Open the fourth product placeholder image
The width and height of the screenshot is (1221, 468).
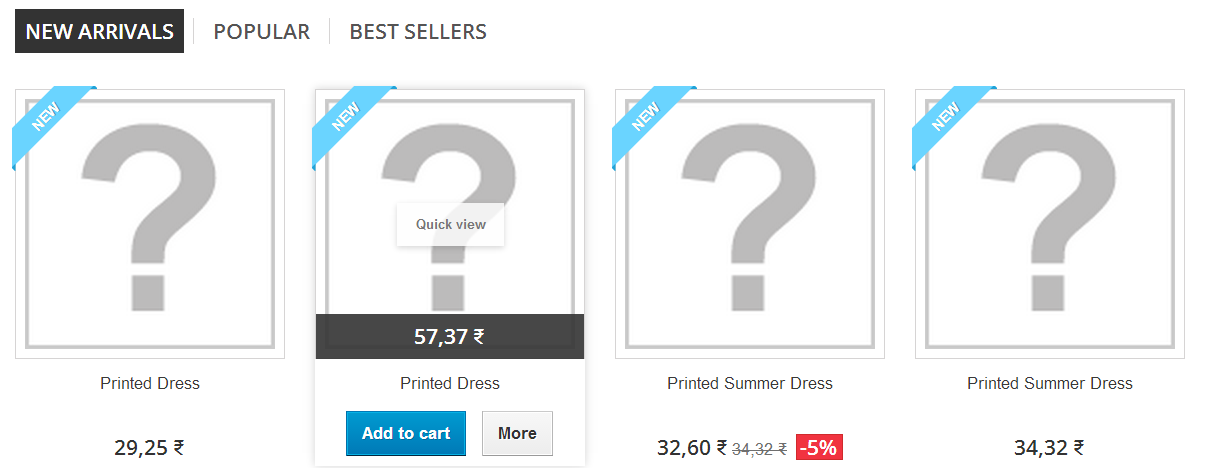click(x=1050, y=224)
